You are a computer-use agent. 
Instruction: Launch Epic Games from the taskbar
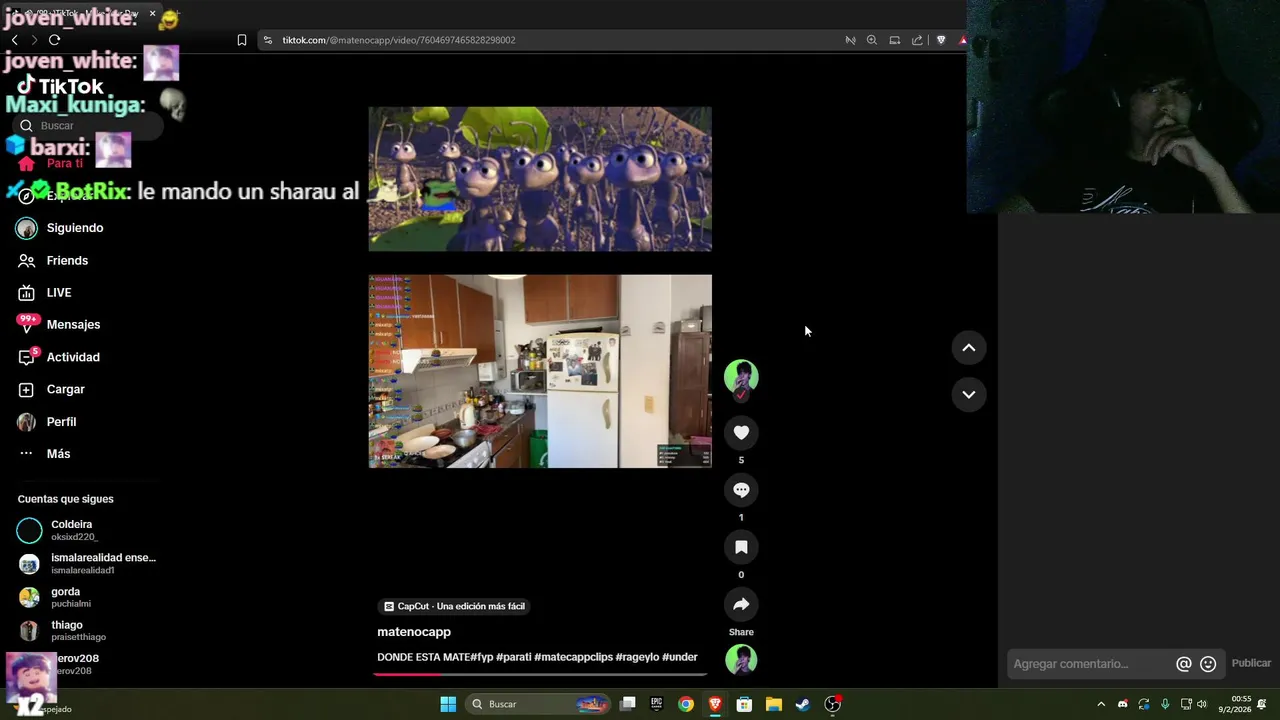(657, 704)
